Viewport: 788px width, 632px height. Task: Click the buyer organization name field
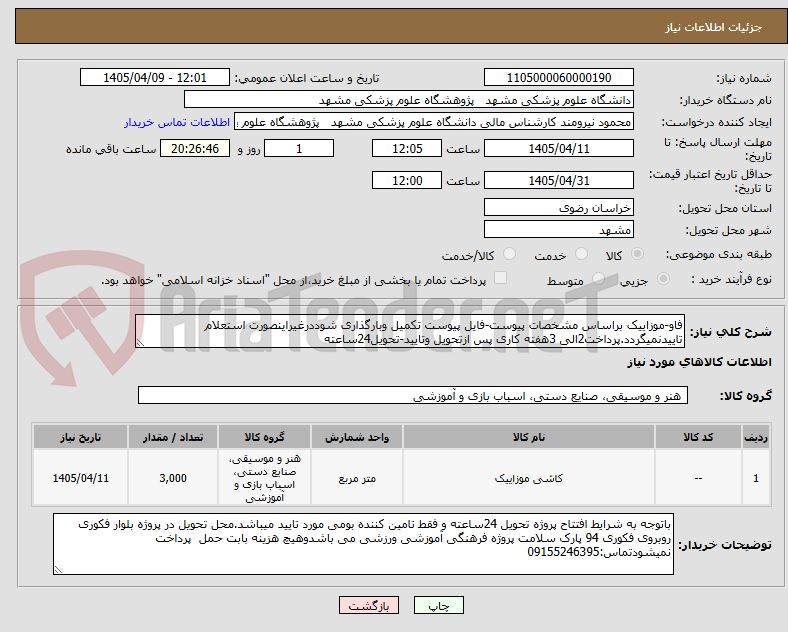coord(409,99)
